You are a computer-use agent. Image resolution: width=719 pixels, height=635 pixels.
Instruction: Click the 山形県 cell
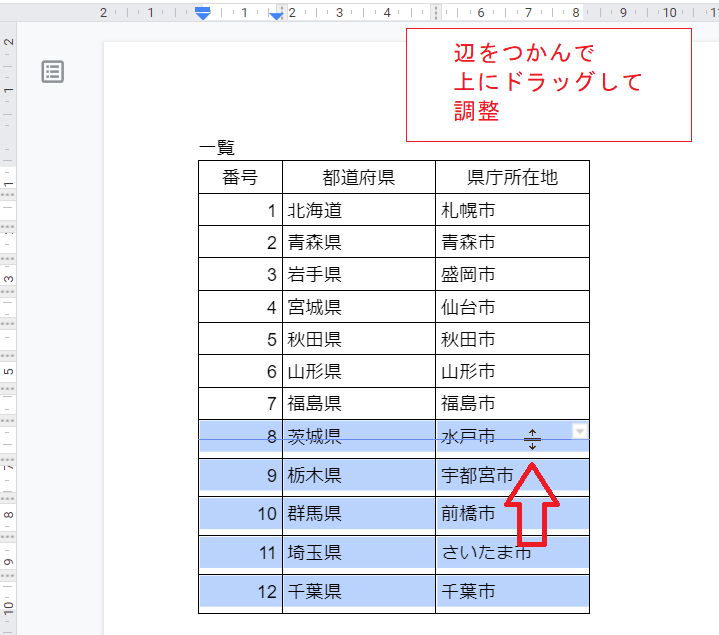point(359,371)
